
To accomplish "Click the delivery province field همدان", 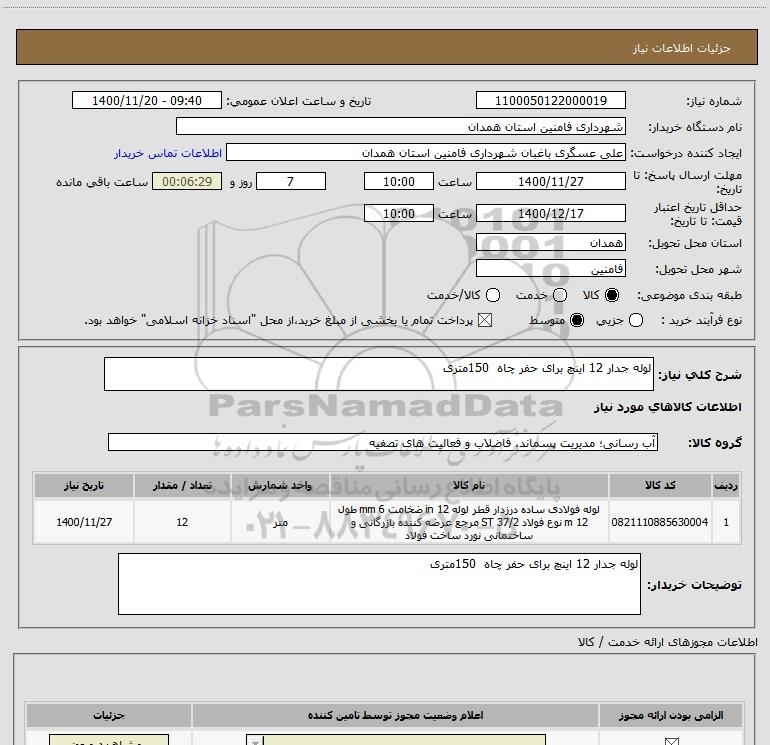I will [550, 243].
